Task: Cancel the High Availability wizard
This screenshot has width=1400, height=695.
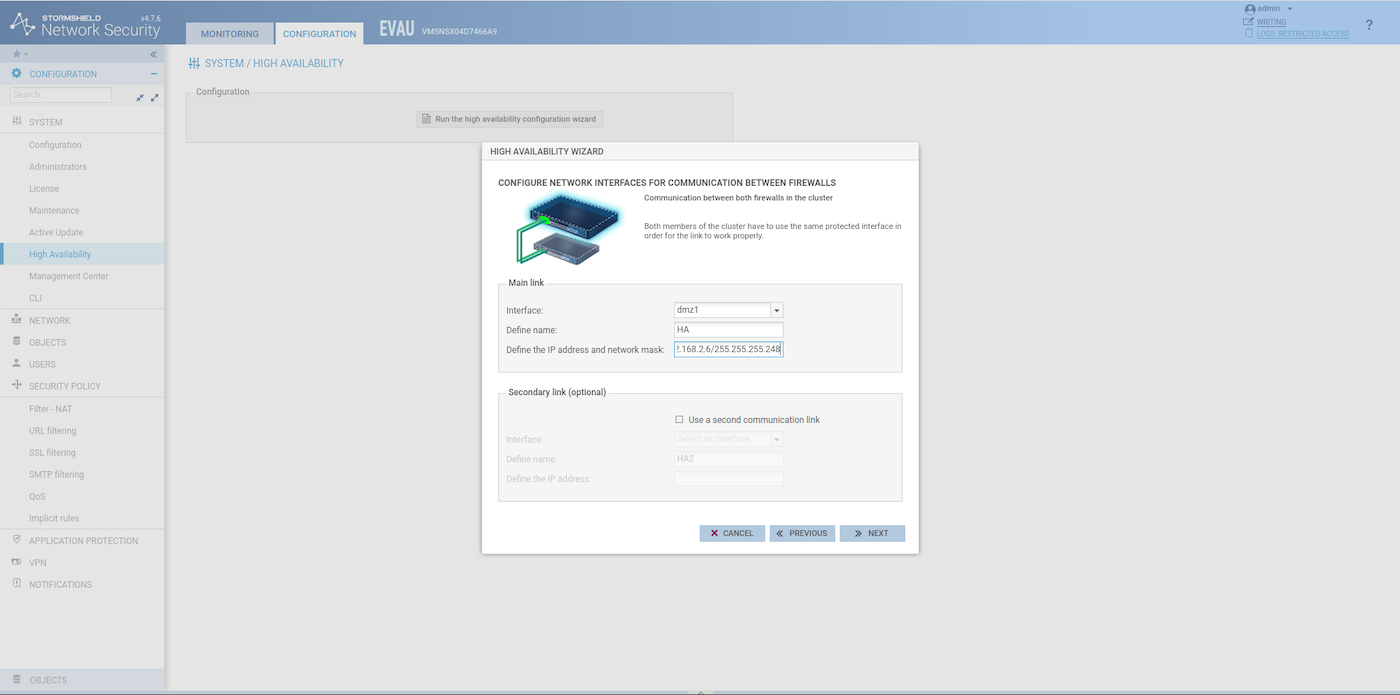Action: [732, 533]
